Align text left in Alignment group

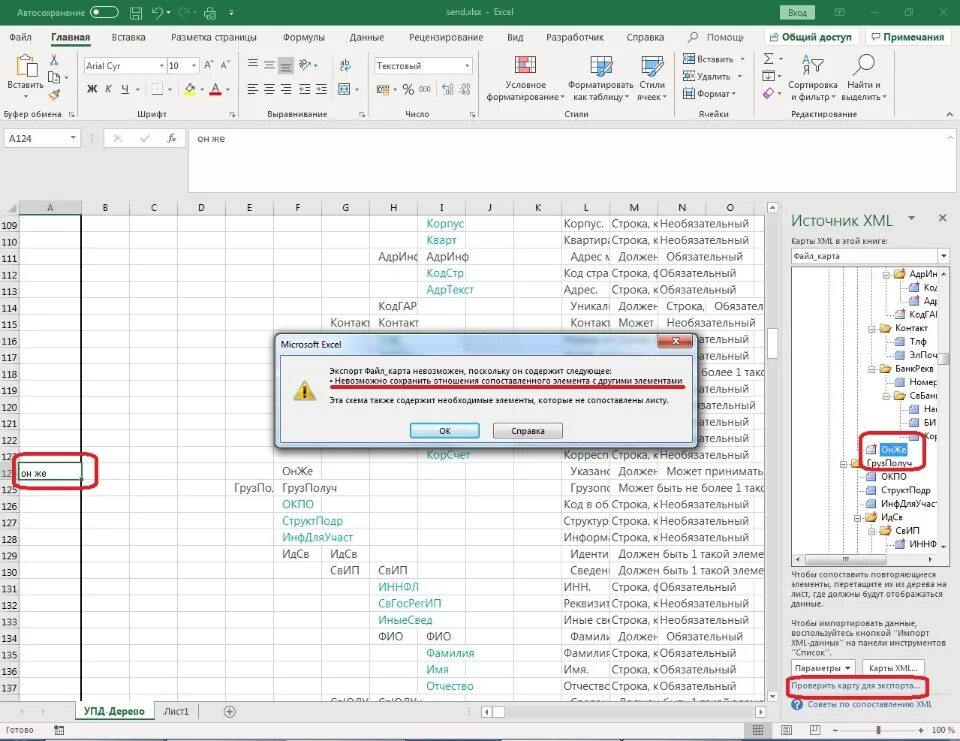click(252, 89)
